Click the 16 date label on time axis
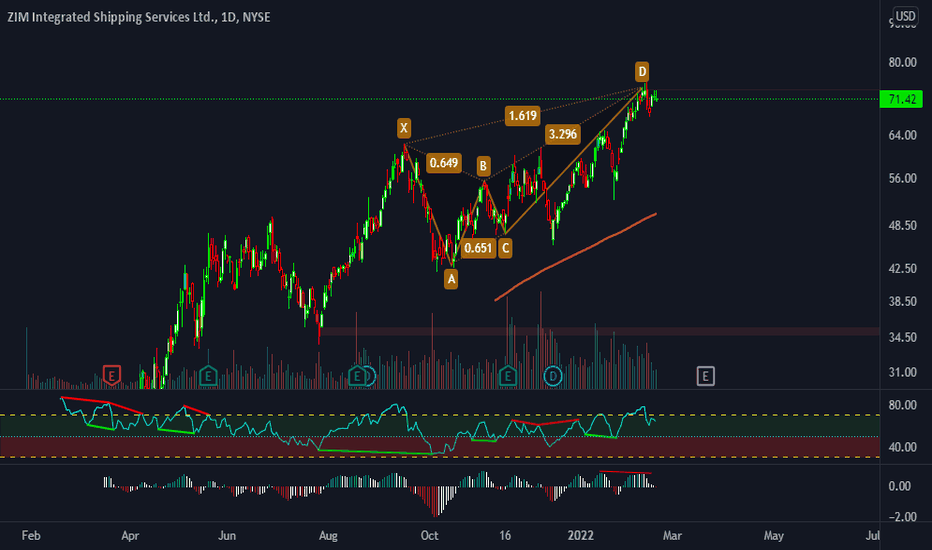 point(505,536)
